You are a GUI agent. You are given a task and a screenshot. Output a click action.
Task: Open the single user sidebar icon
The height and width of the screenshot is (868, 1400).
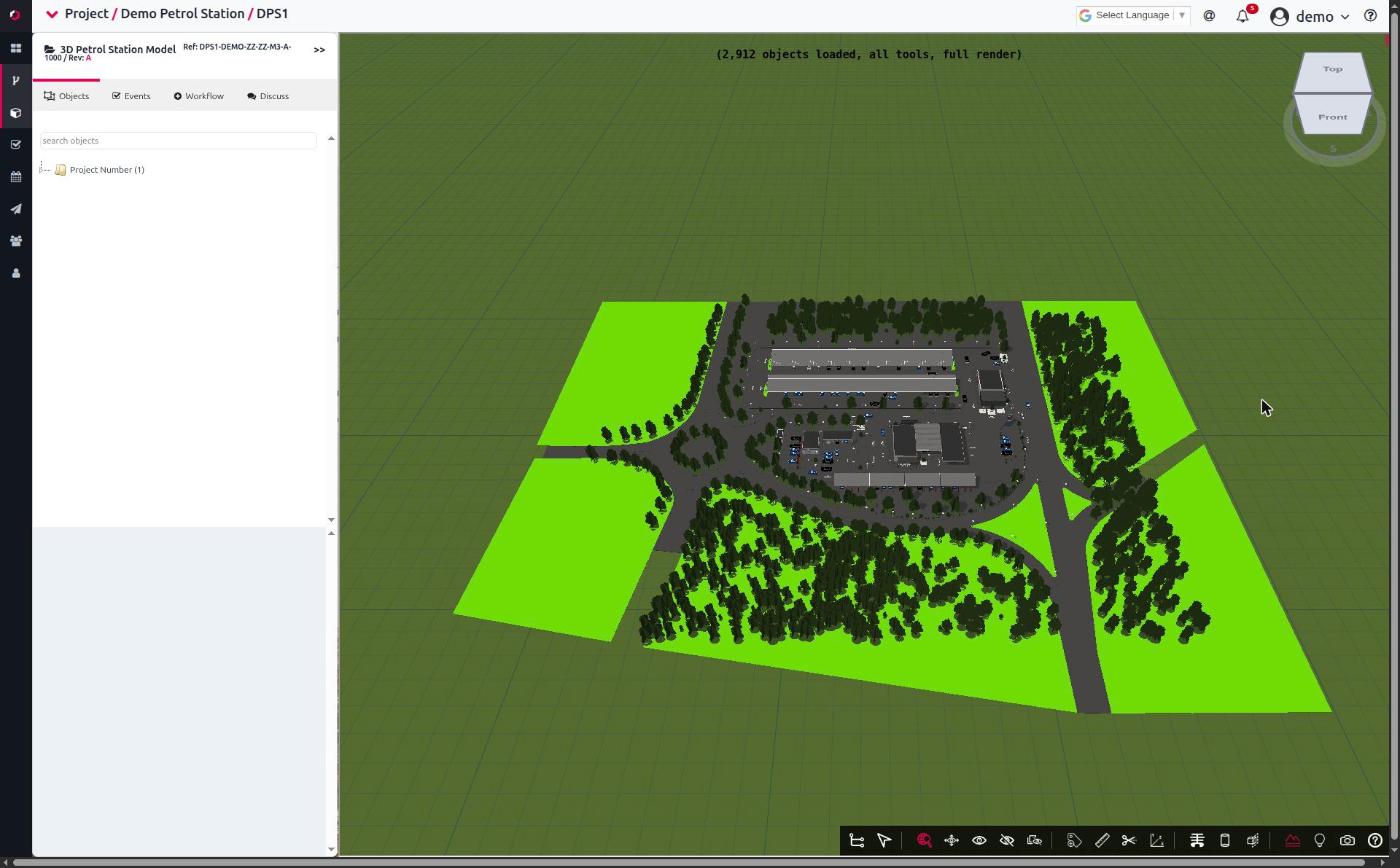(x=16, y=273)
